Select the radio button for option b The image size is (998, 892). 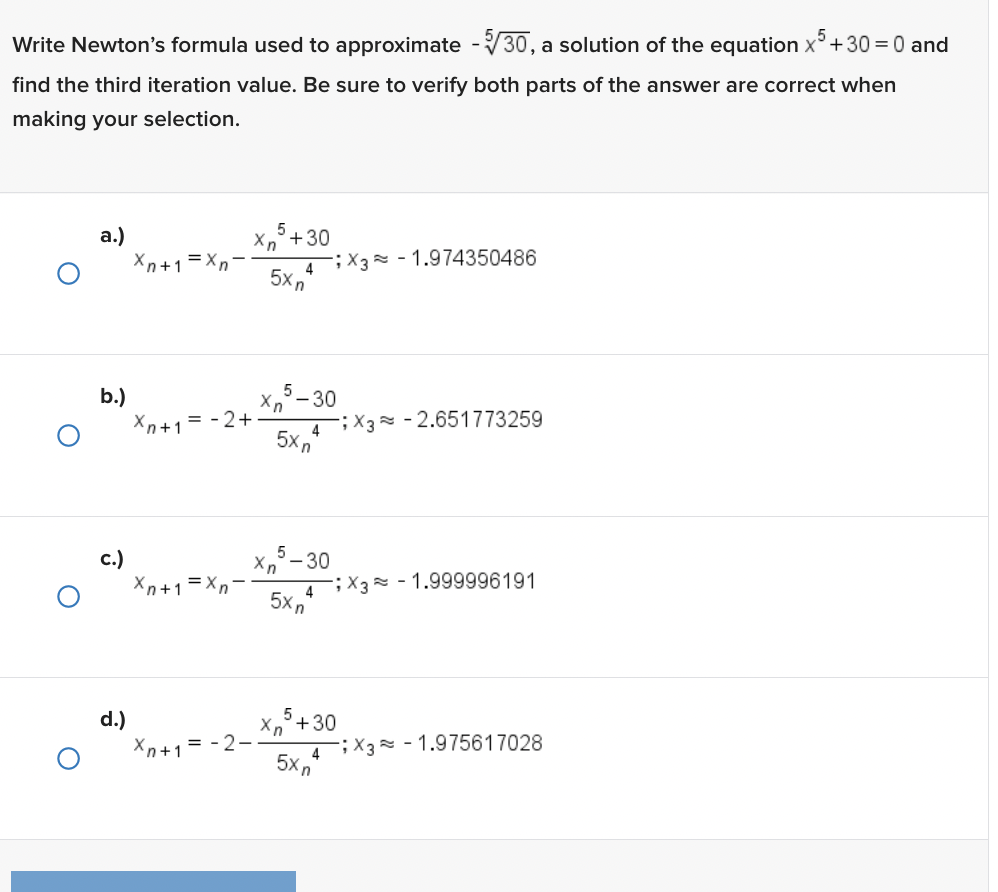pos(66,434)
